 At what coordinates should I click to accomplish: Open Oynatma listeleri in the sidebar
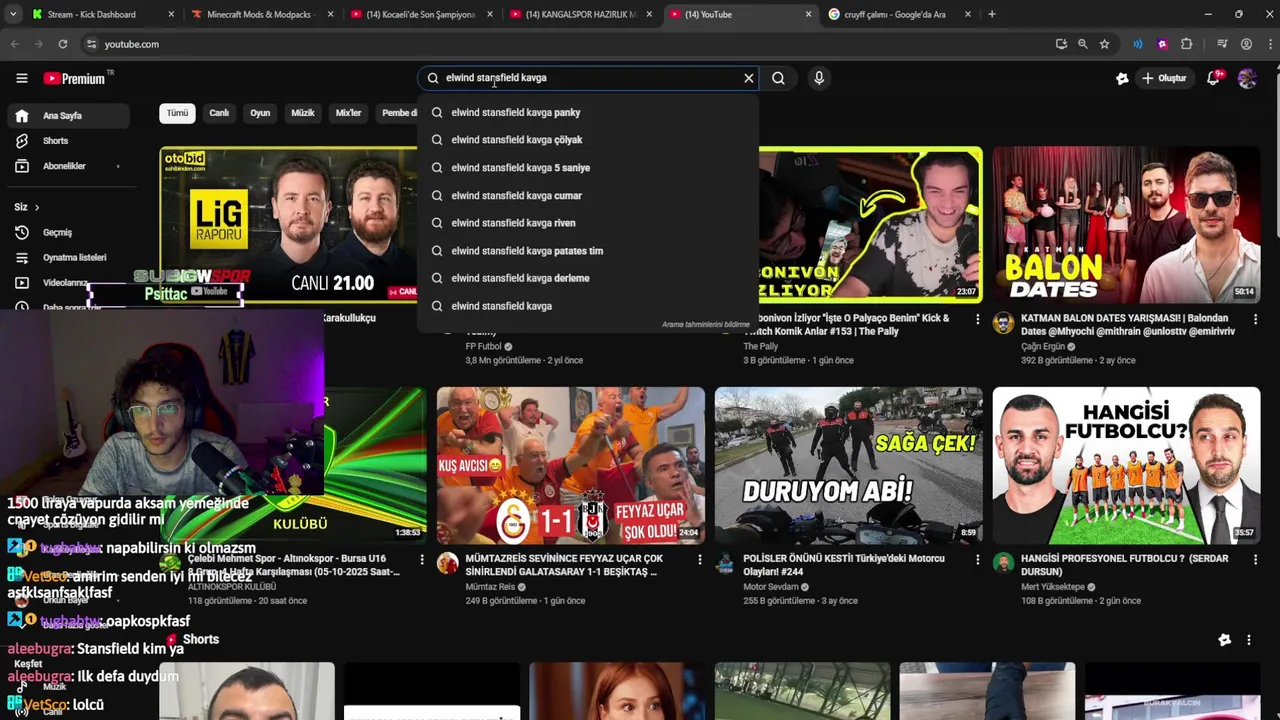pos(70,257)
